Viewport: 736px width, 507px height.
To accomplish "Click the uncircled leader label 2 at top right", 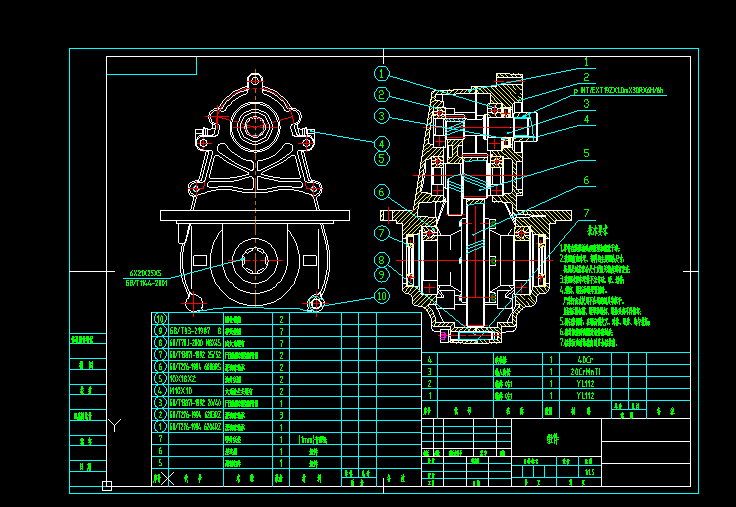I will coord(586,77).
